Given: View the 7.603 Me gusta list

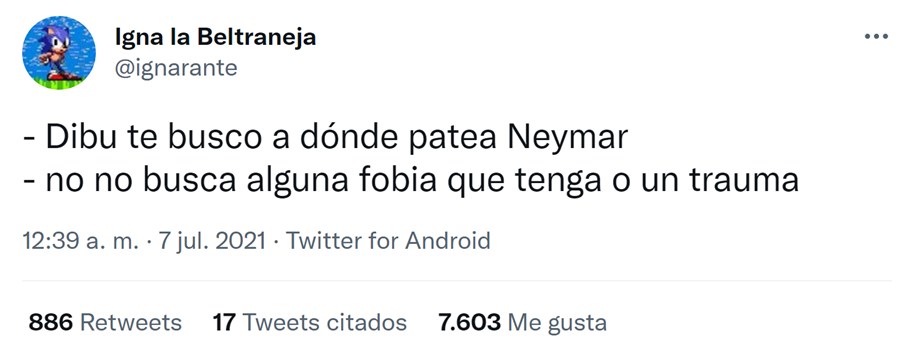Looking at the screenshot, I should pyautogui.click(x=523, y=322).
